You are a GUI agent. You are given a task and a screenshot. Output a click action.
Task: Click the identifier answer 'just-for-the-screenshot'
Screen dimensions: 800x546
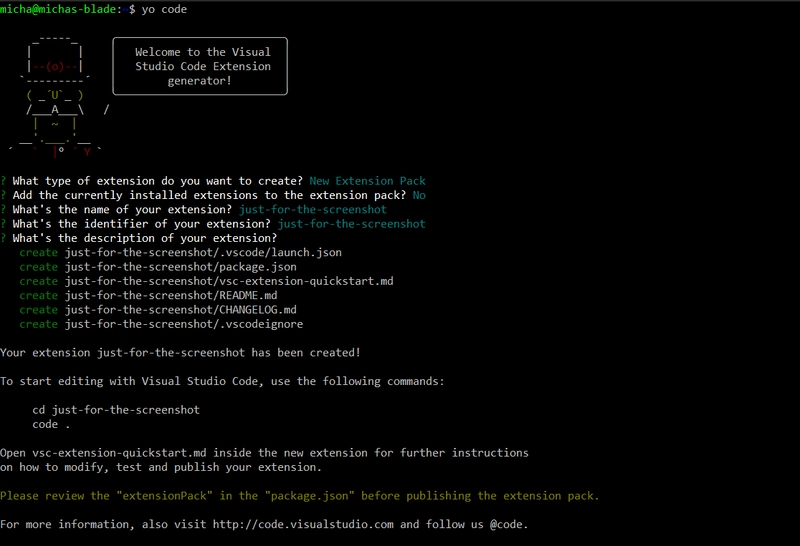(x=352, y=224)
